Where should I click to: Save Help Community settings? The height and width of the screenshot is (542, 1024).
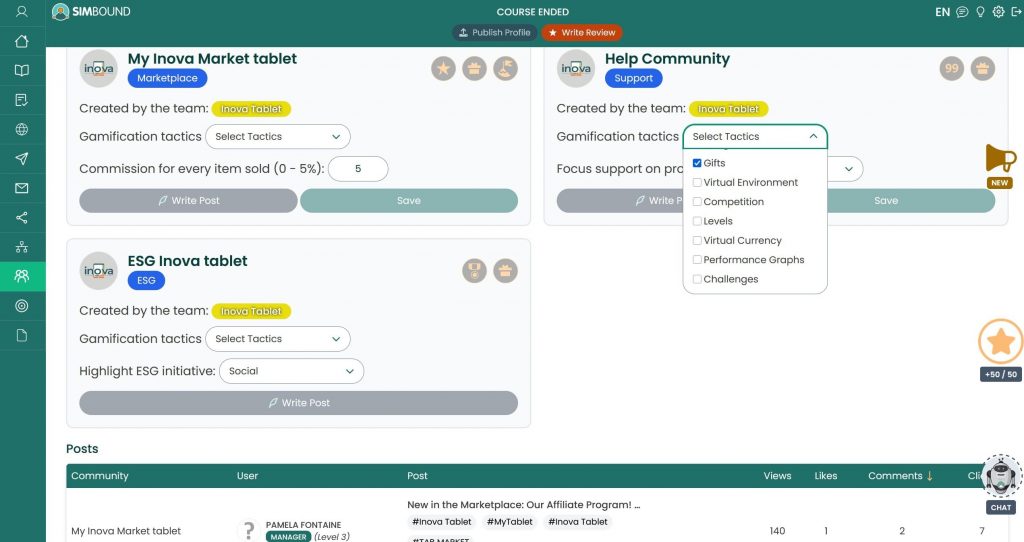(911, 200)
